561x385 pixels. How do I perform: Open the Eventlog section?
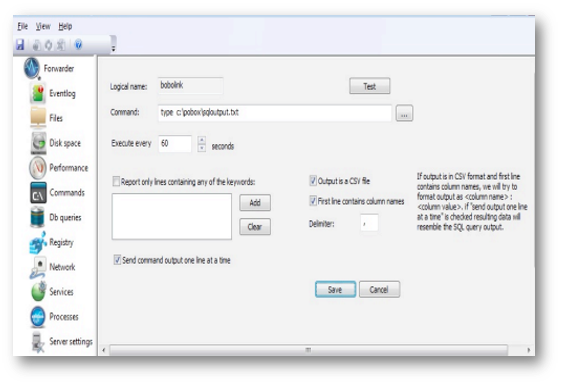tap(53, 93)
